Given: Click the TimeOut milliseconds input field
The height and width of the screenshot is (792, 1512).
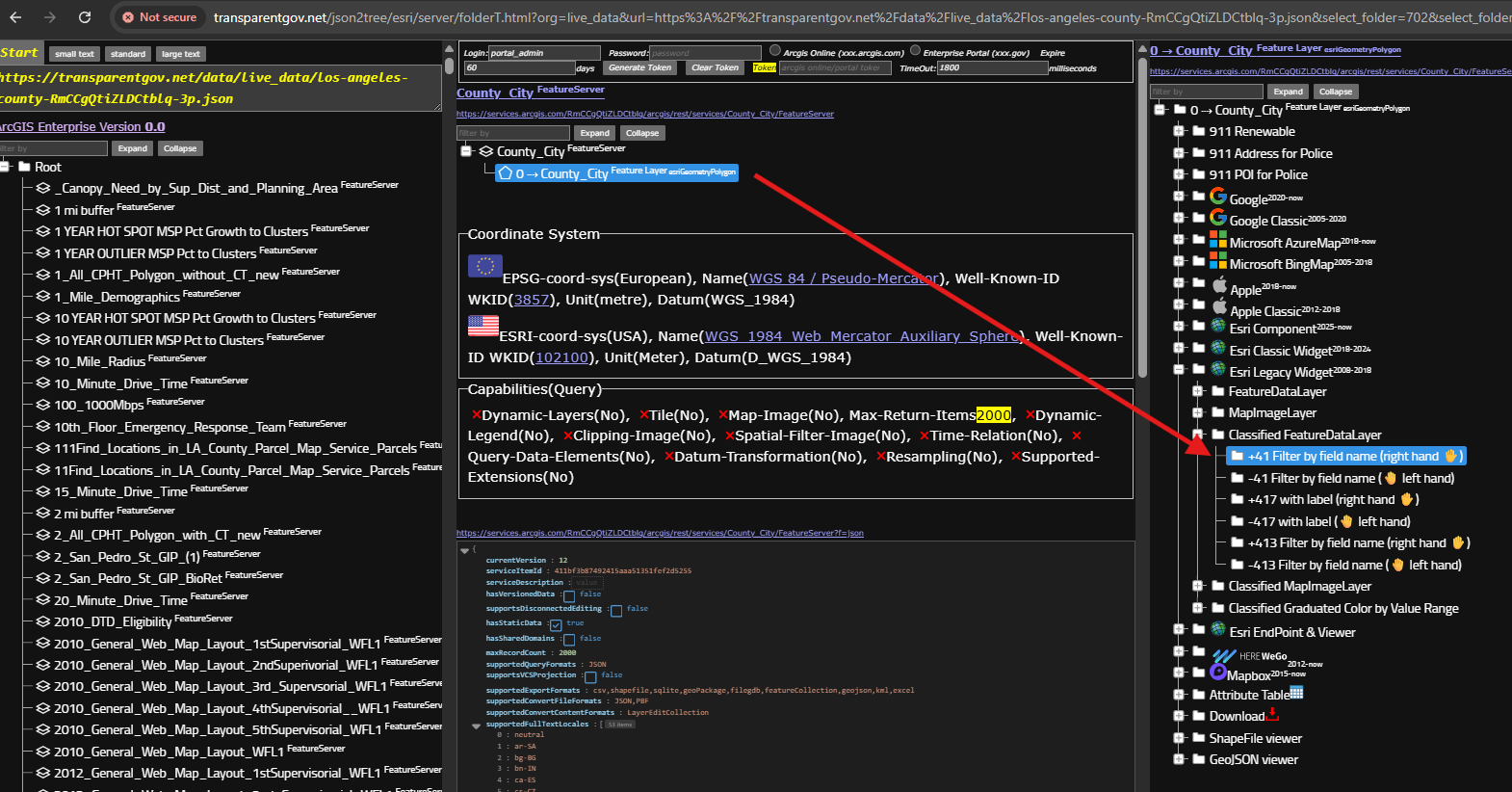Looking at the screenshot, I should (992, 68).
